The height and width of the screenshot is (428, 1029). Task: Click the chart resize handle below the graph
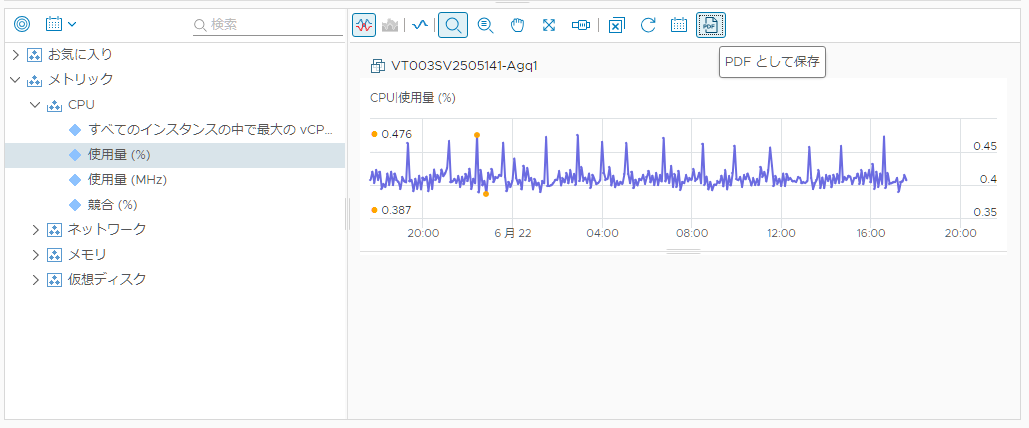point(683,251)
